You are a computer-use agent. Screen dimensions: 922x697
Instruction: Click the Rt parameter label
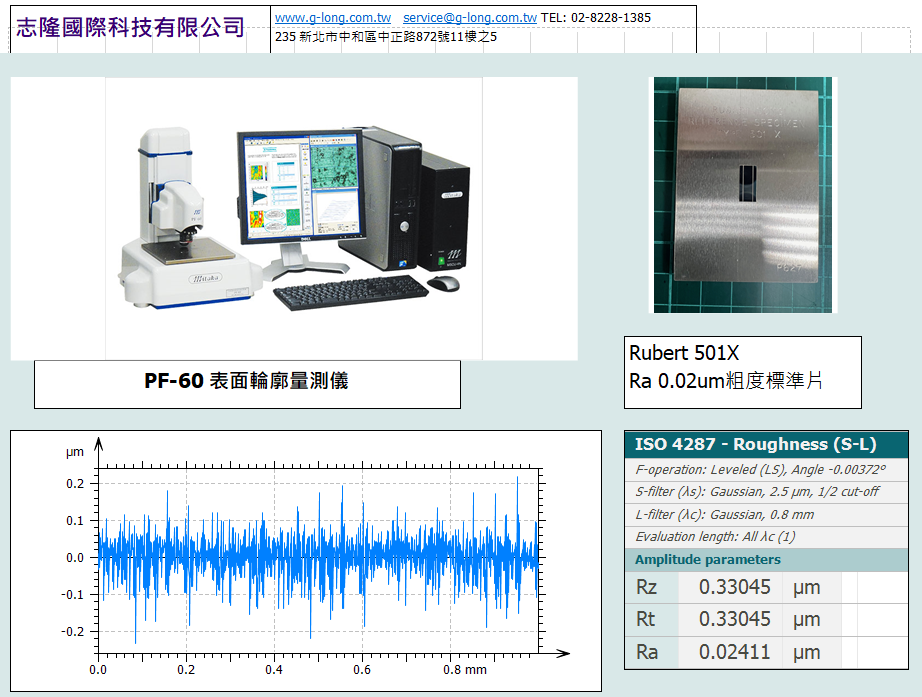[x=645, y=619]
